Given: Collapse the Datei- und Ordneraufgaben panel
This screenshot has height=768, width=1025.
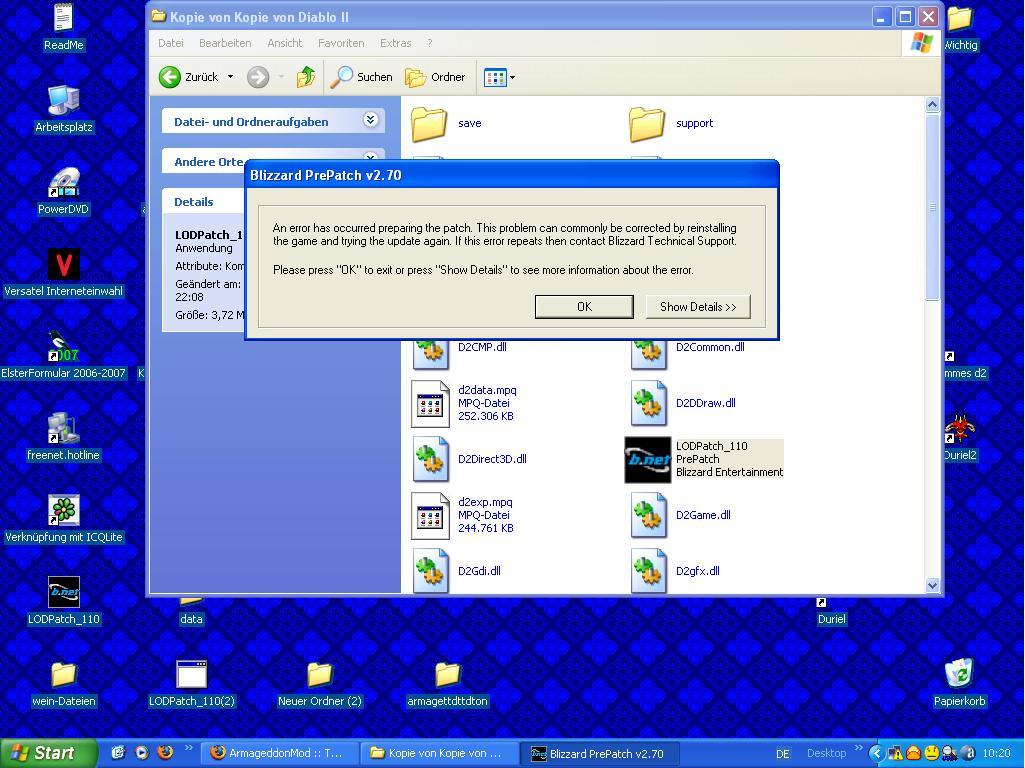Looking at the screenshot, I should 370,121.
